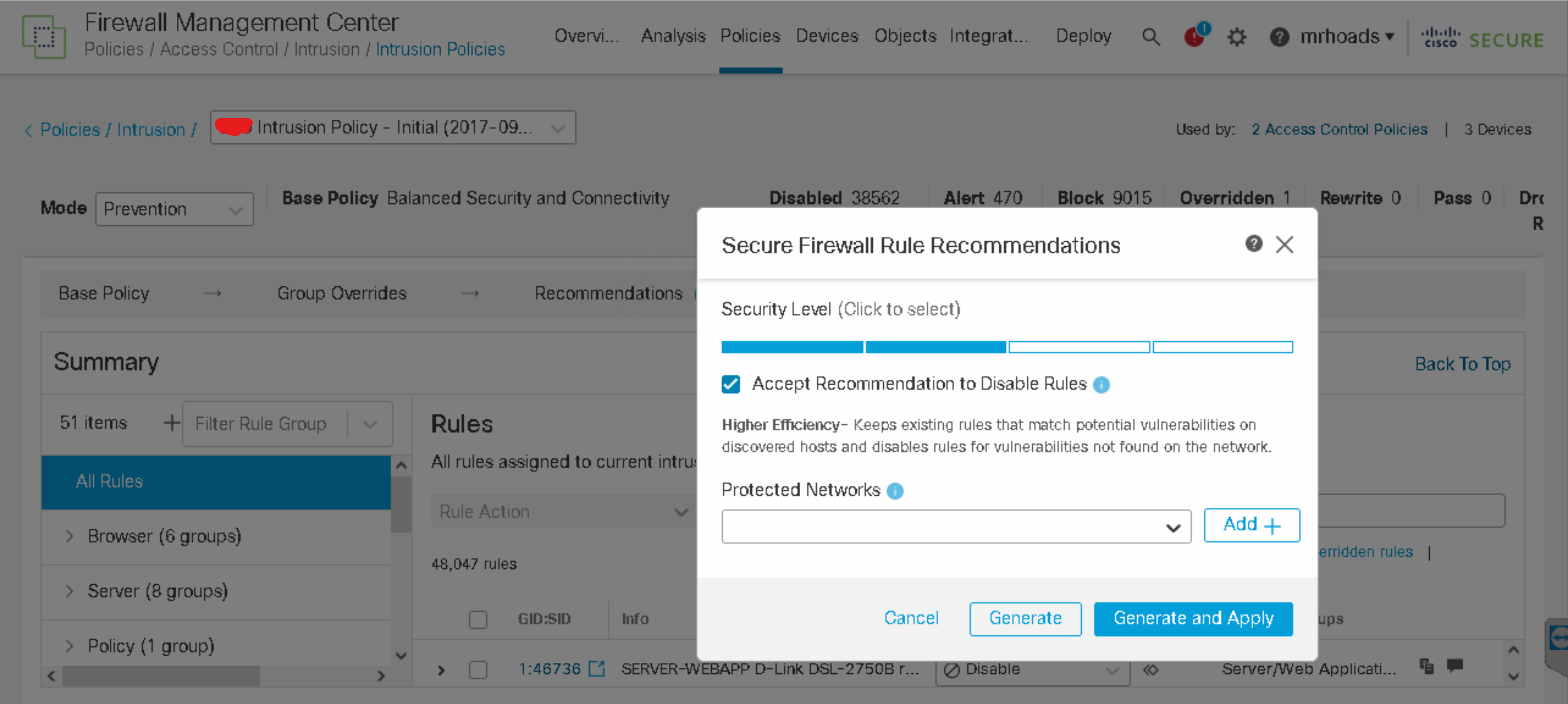Click comment icon in the rule row
Viewport: 1568px width, 704px height.
pos(1455,666)
